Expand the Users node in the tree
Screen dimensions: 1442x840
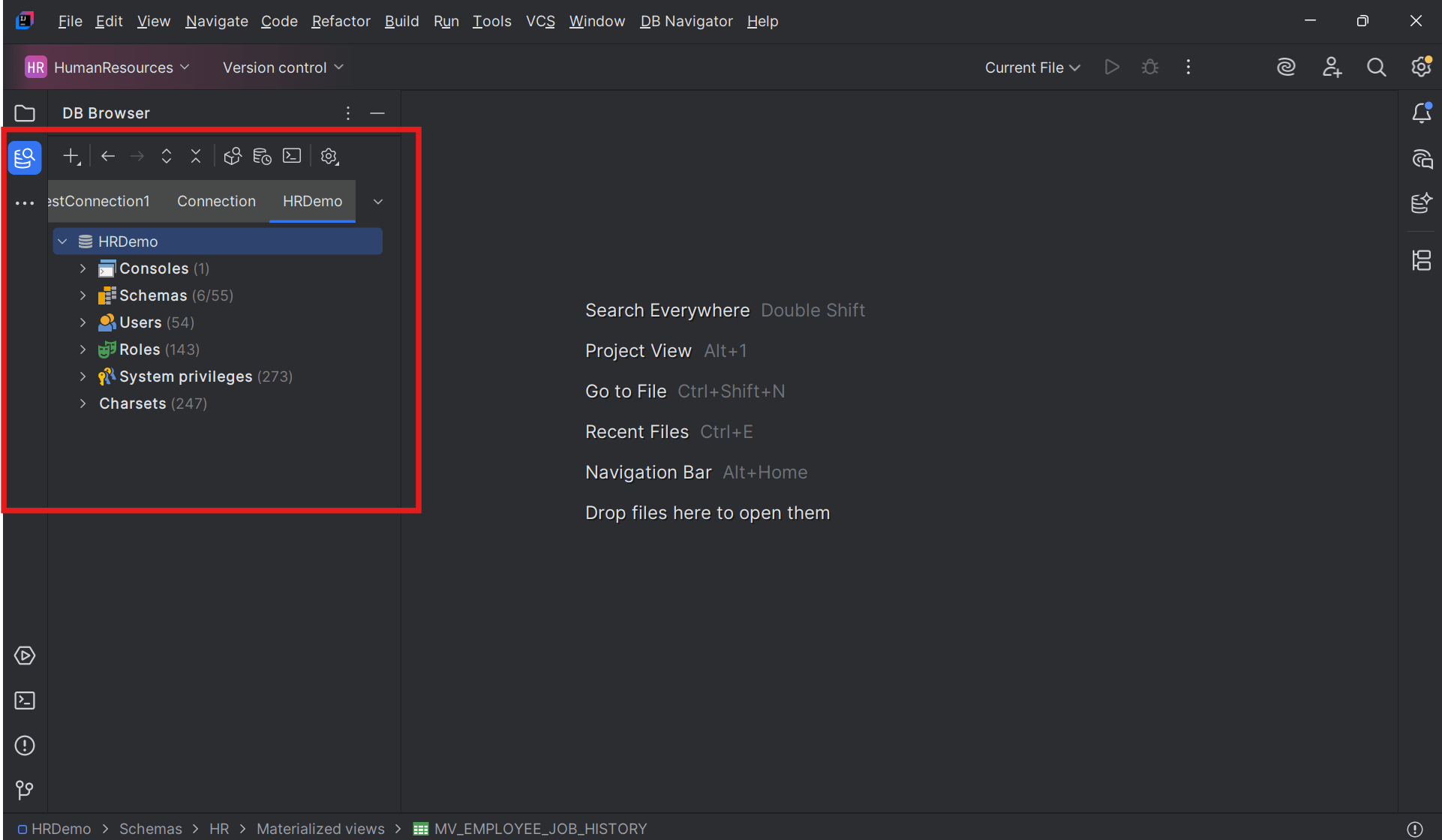[x=83, y=322]
